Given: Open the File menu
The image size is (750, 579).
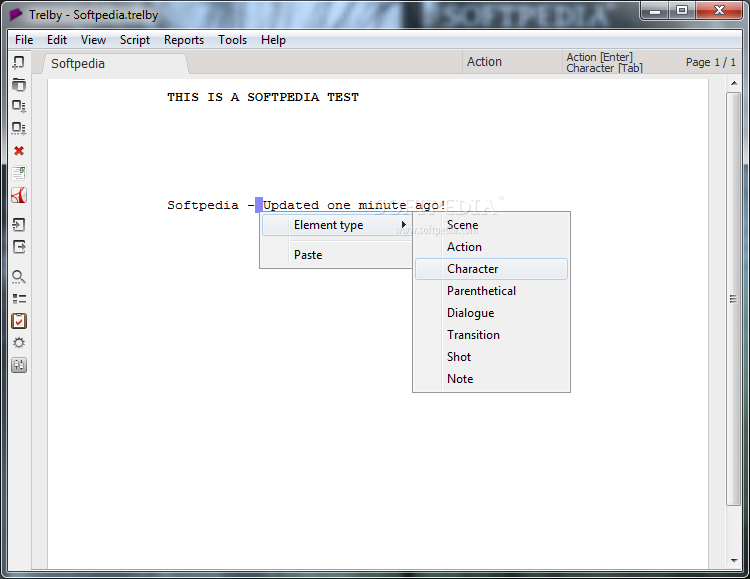Looking at the screenshot, I should 24,40.
